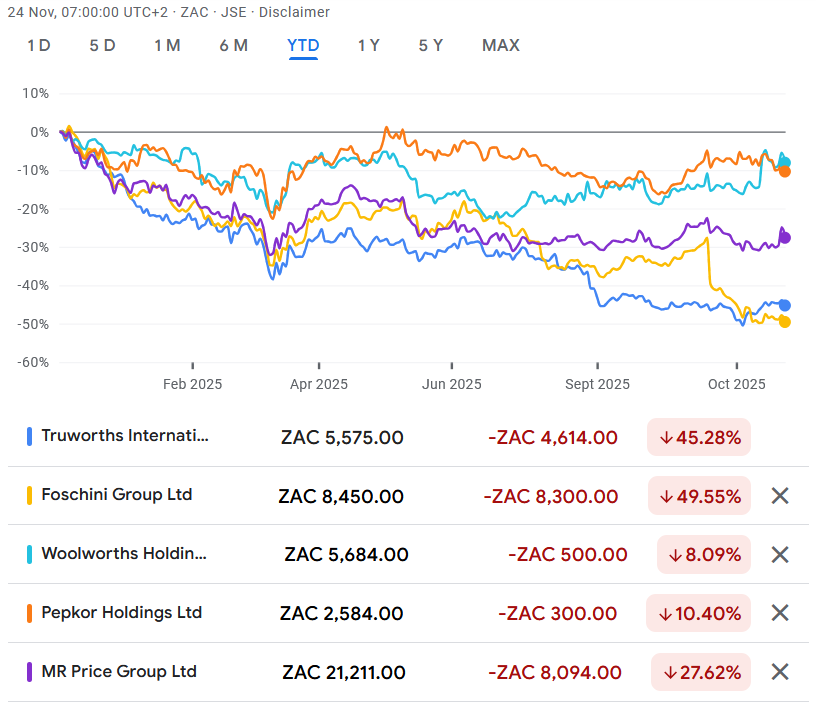Switch to the 1Y time range tab
Image resolution: width=816 pixels, height=711 pixels.
369,46
